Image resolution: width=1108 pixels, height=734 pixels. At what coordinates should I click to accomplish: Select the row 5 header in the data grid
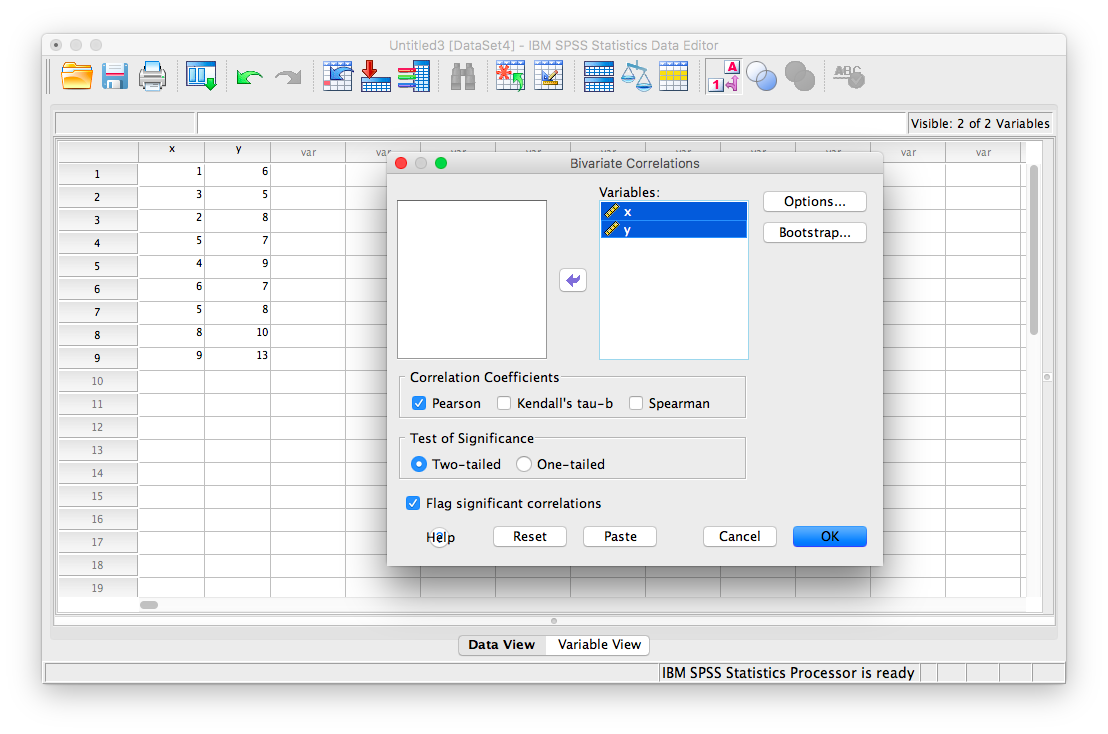coord(98,266)
